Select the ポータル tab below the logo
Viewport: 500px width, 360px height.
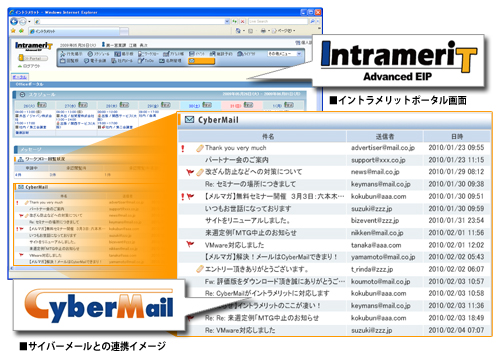click(19, 77)
